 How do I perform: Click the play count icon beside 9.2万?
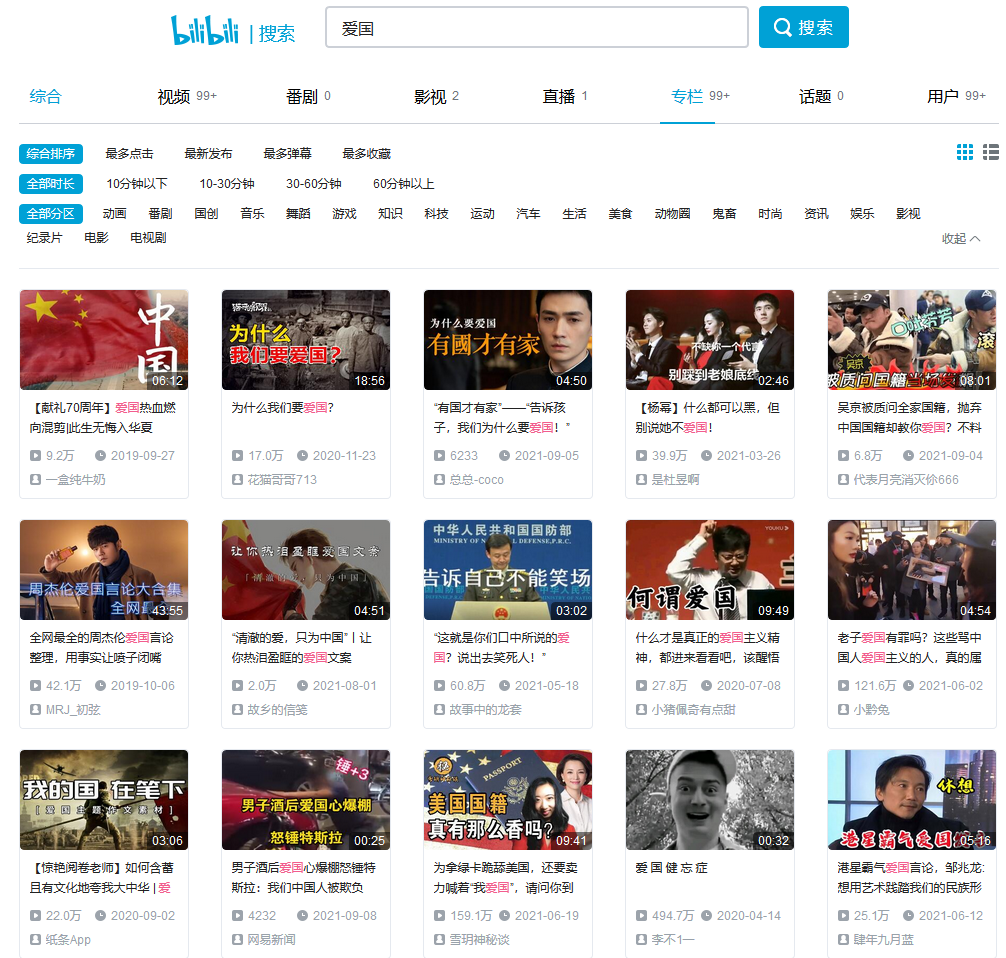click(x=36, y=456)
